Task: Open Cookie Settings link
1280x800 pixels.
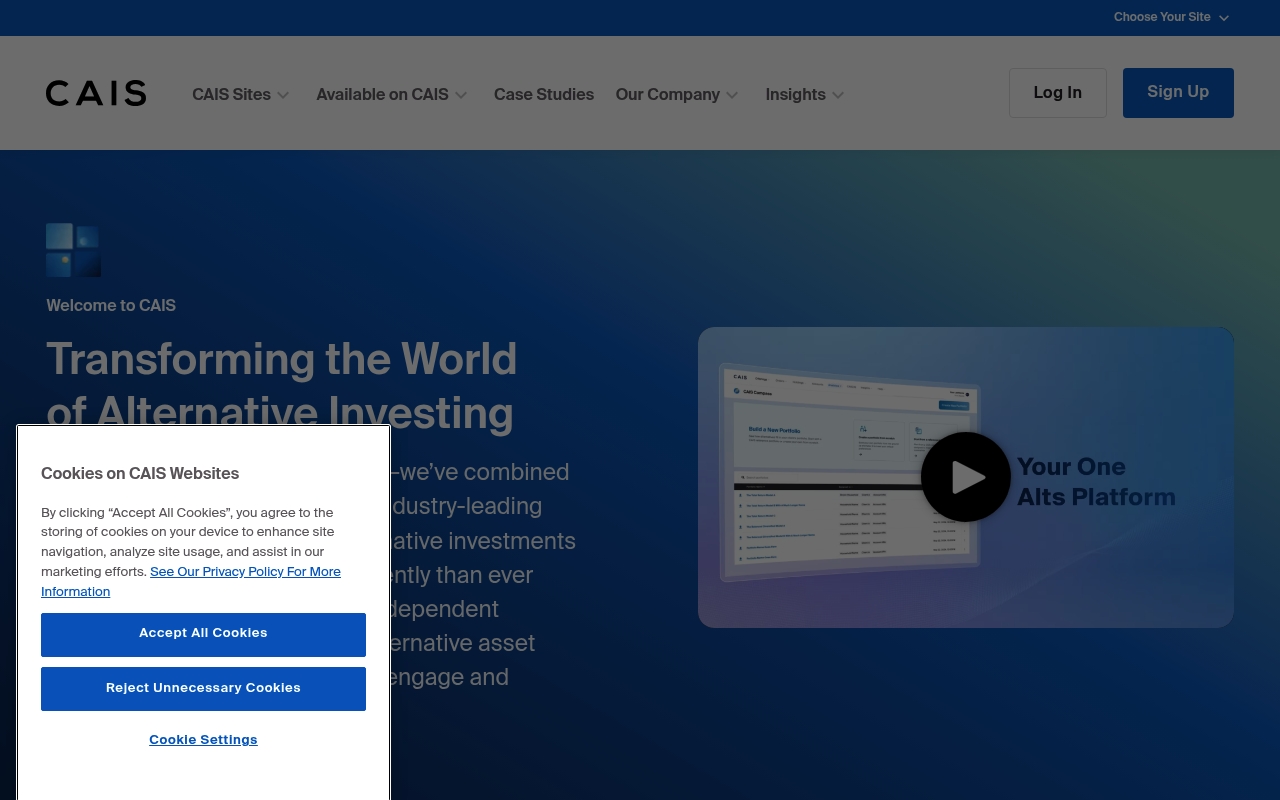Action: tap(203, 740)
